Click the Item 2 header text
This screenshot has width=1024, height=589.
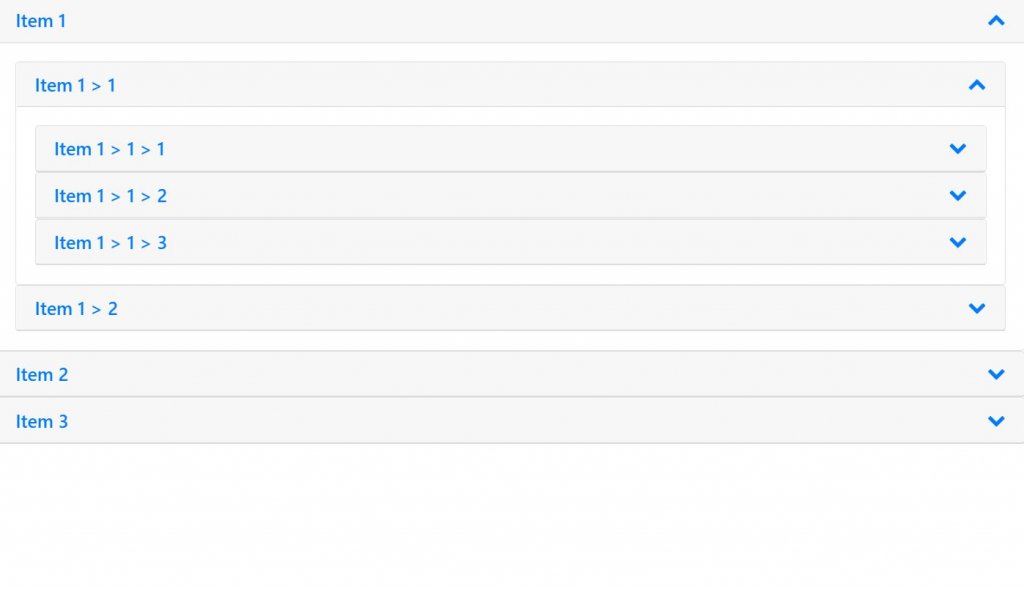point(42,374)
